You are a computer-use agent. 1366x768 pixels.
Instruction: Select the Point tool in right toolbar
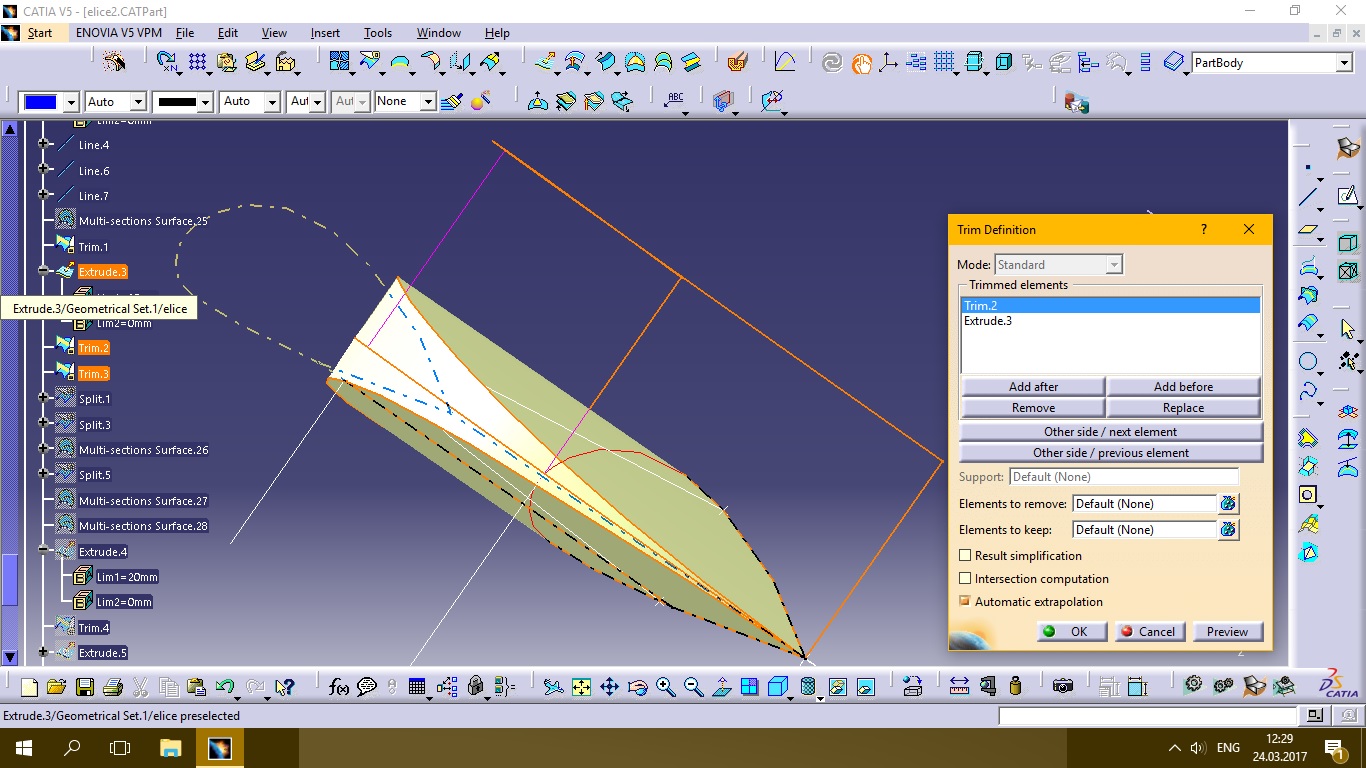coord(1308,168)
